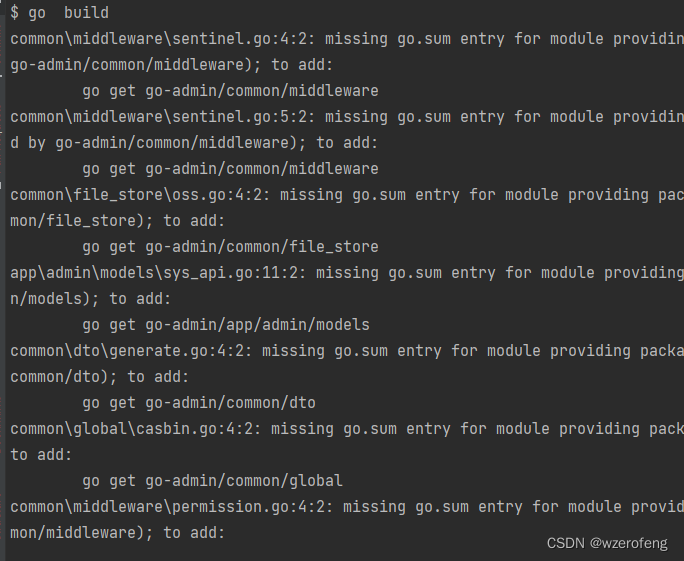Click "go get go-admin/common/file_store" command
The height and width of the screenshot is (561, 684).
(x=230, y=247)
